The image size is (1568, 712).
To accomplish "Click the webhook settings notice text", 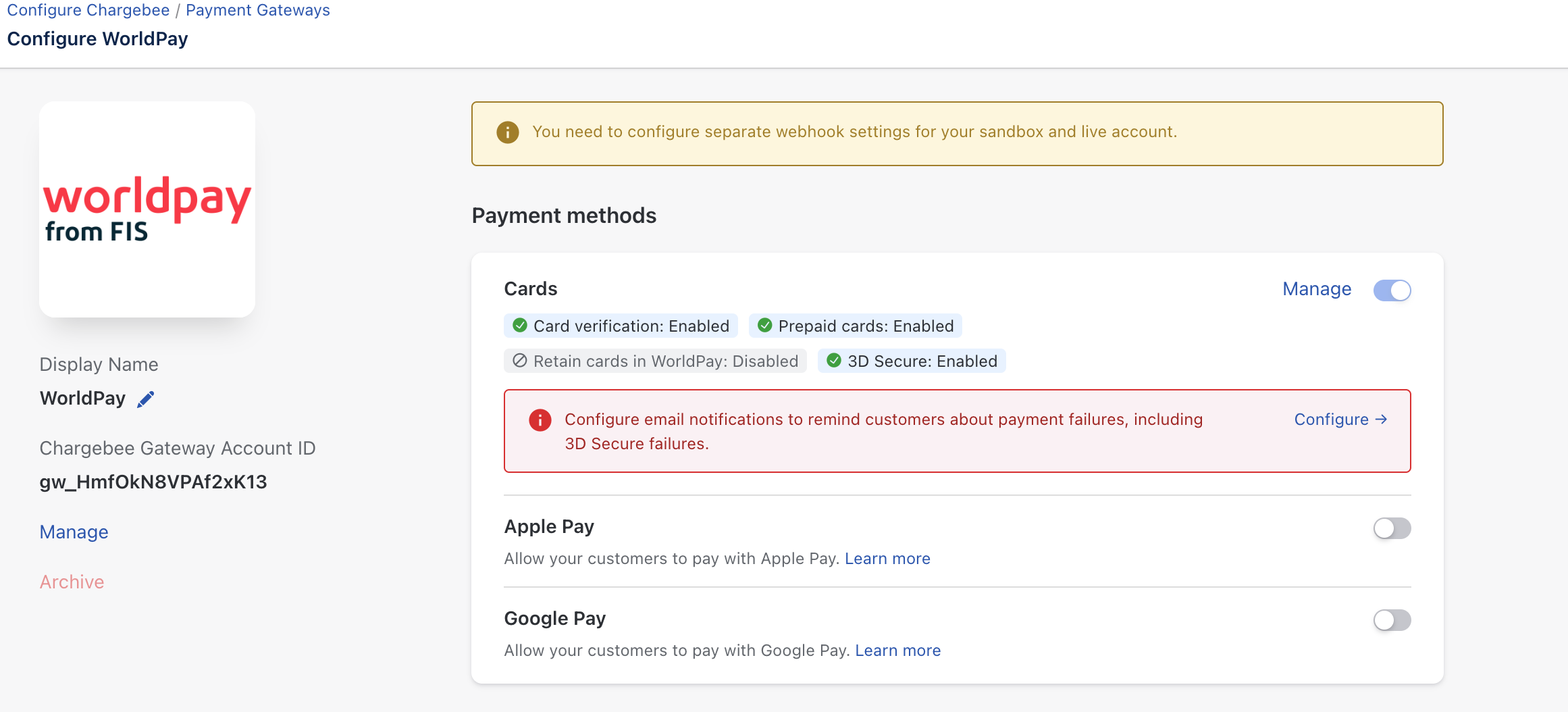I will coord(854,132).
